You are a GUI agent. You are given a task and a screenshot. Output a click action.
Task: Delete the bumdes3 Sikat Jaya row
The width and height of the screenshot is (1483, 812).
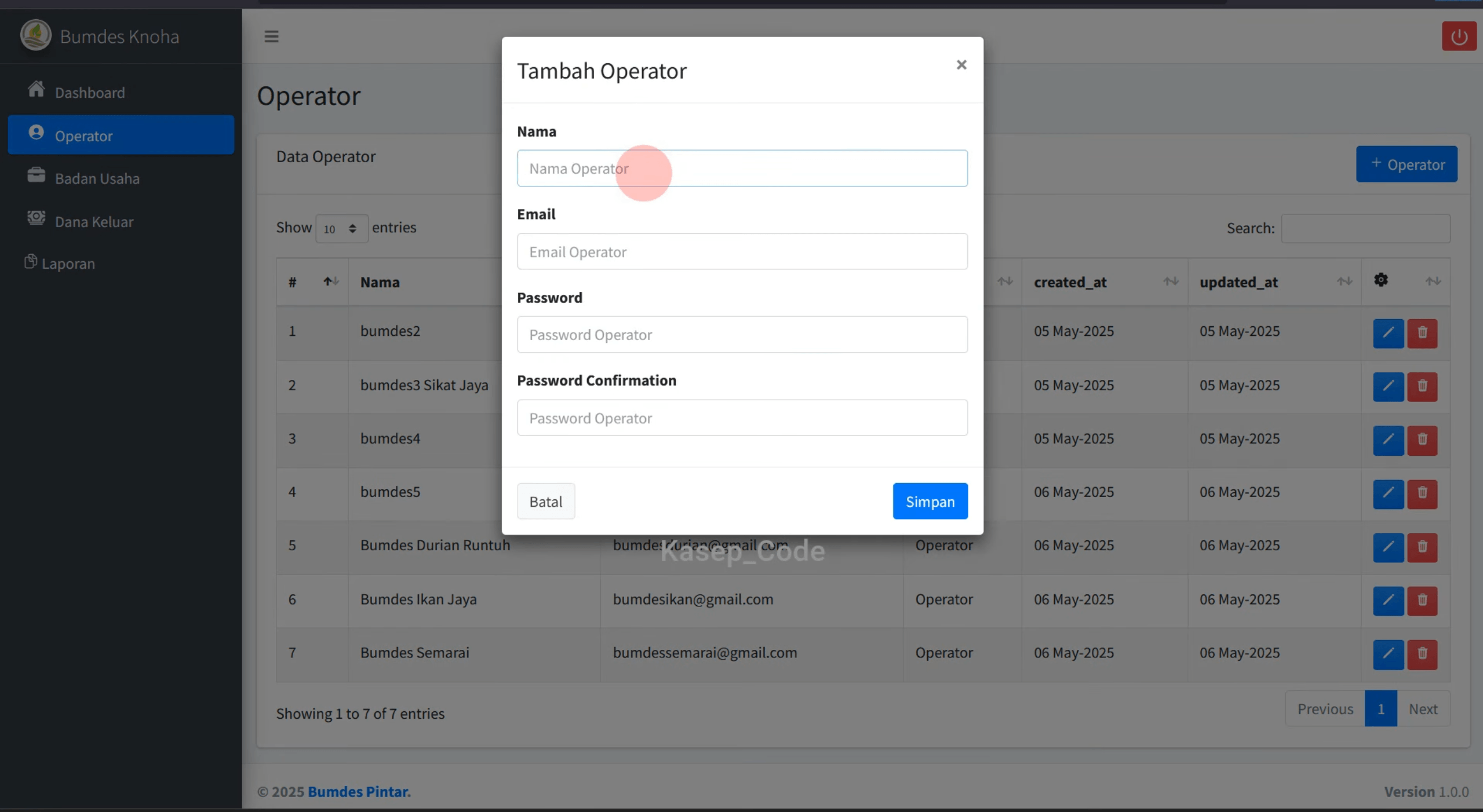pyautogui.click(x=1422, y=386)
